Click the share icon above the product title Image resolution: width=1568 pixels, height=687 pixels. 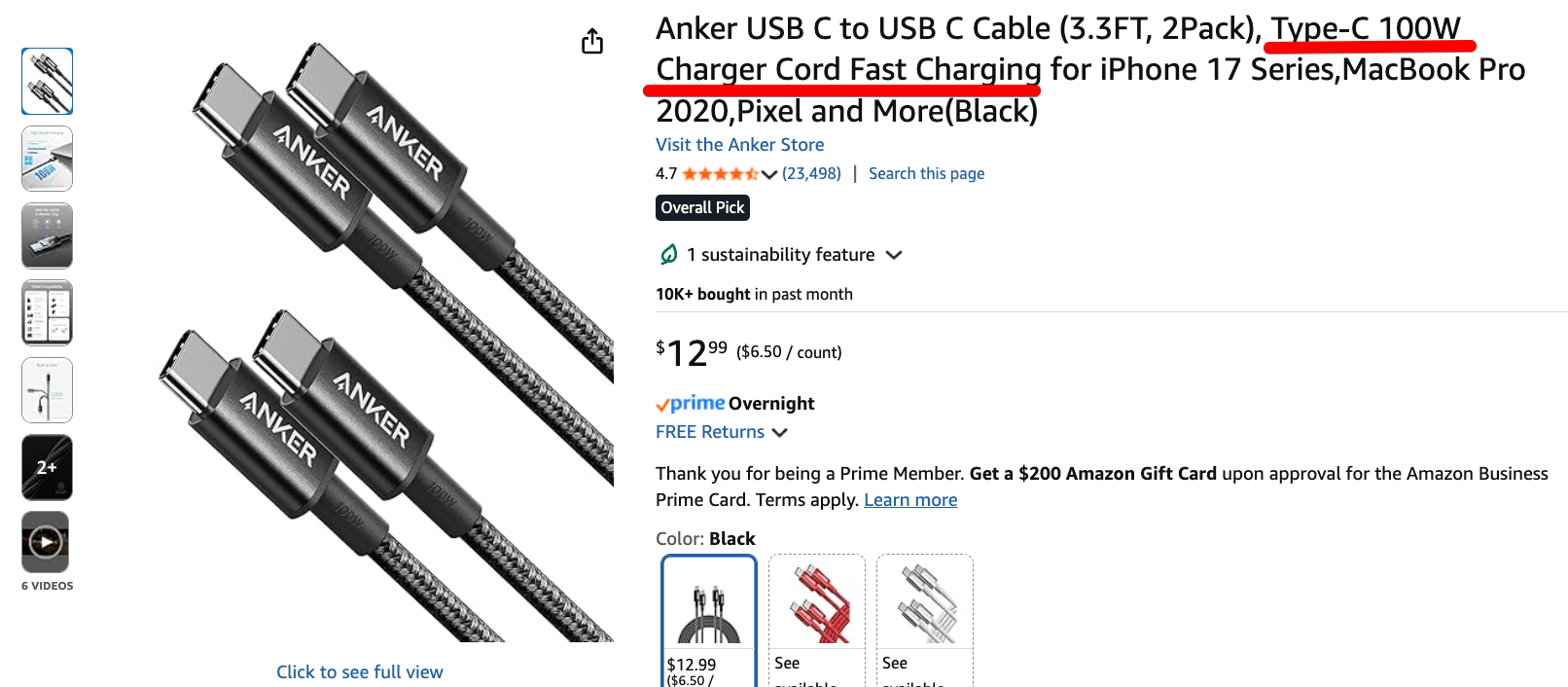pos(591,41)
